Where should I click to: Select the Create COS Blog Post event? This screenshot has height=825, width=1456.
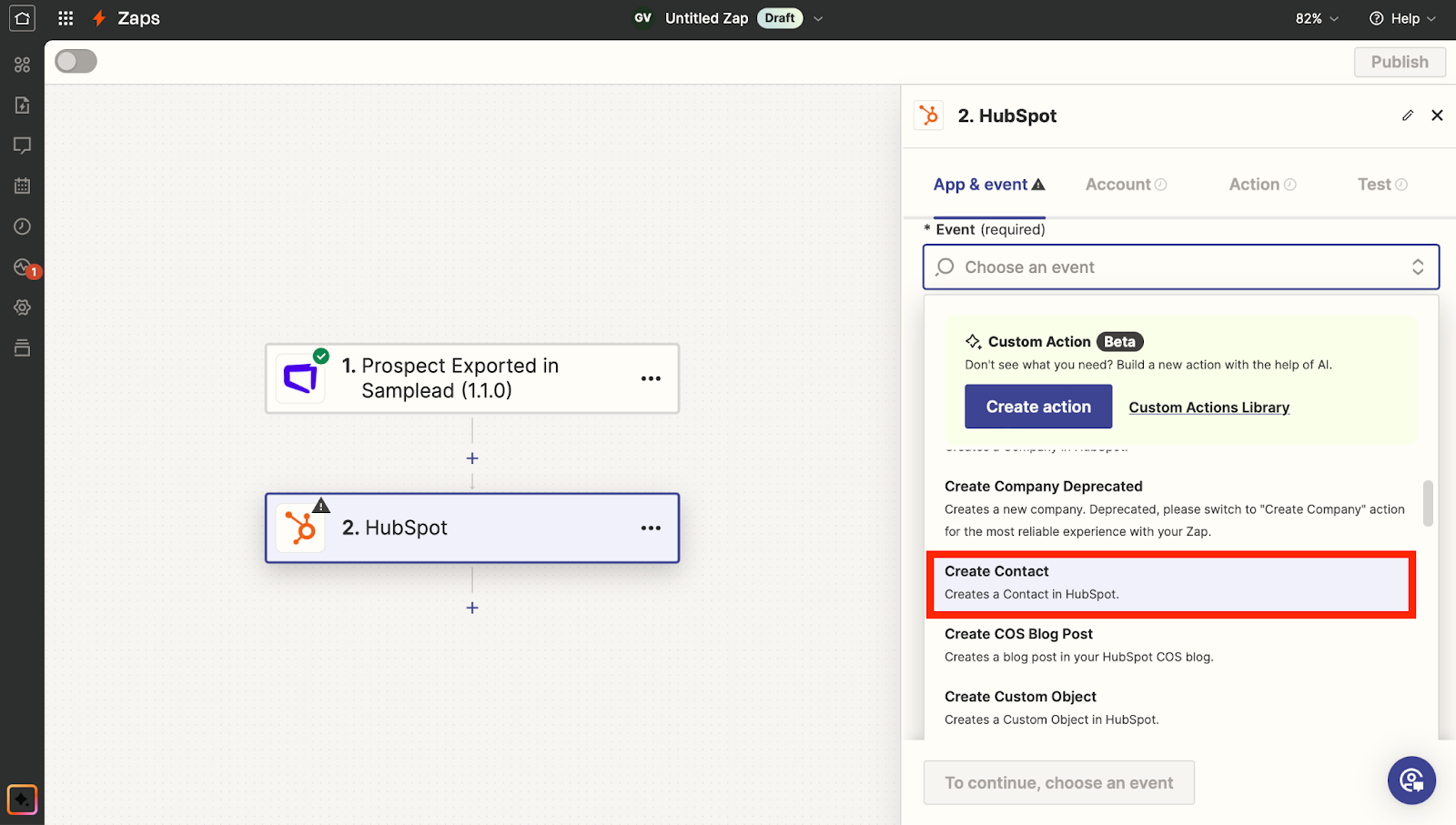pos(1171,645)
